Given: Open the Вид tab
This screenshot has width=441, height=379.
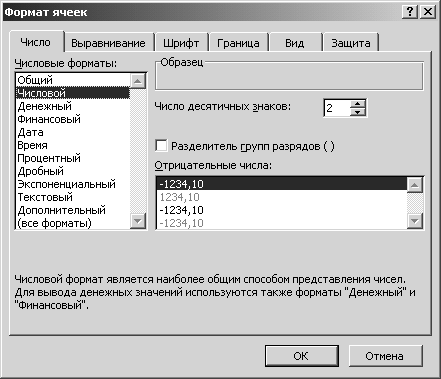Looking at the screenshot, I should 295,43.
